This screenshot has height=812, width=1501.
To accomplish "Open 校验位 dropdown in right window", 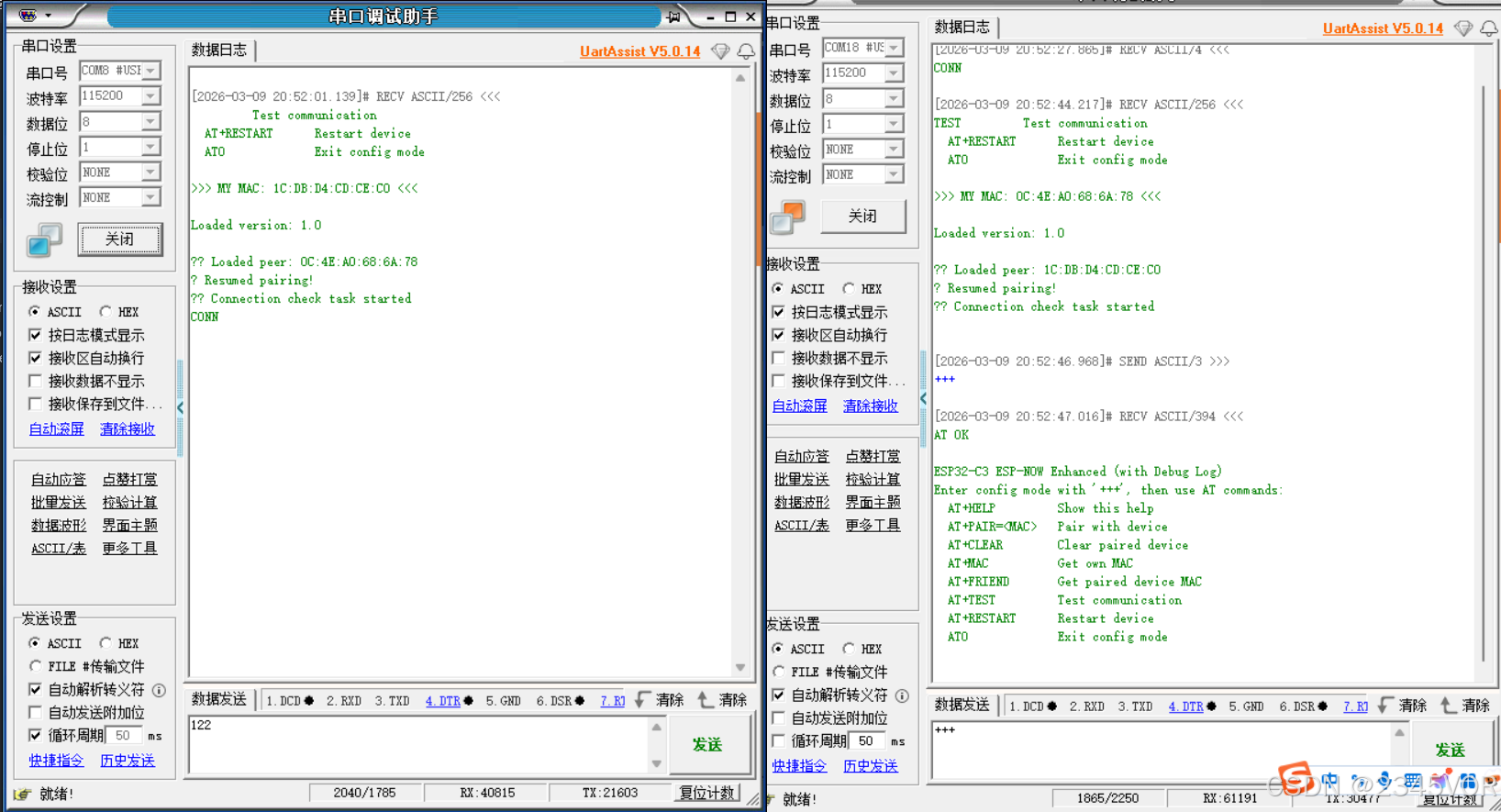I will click(895, 149).
